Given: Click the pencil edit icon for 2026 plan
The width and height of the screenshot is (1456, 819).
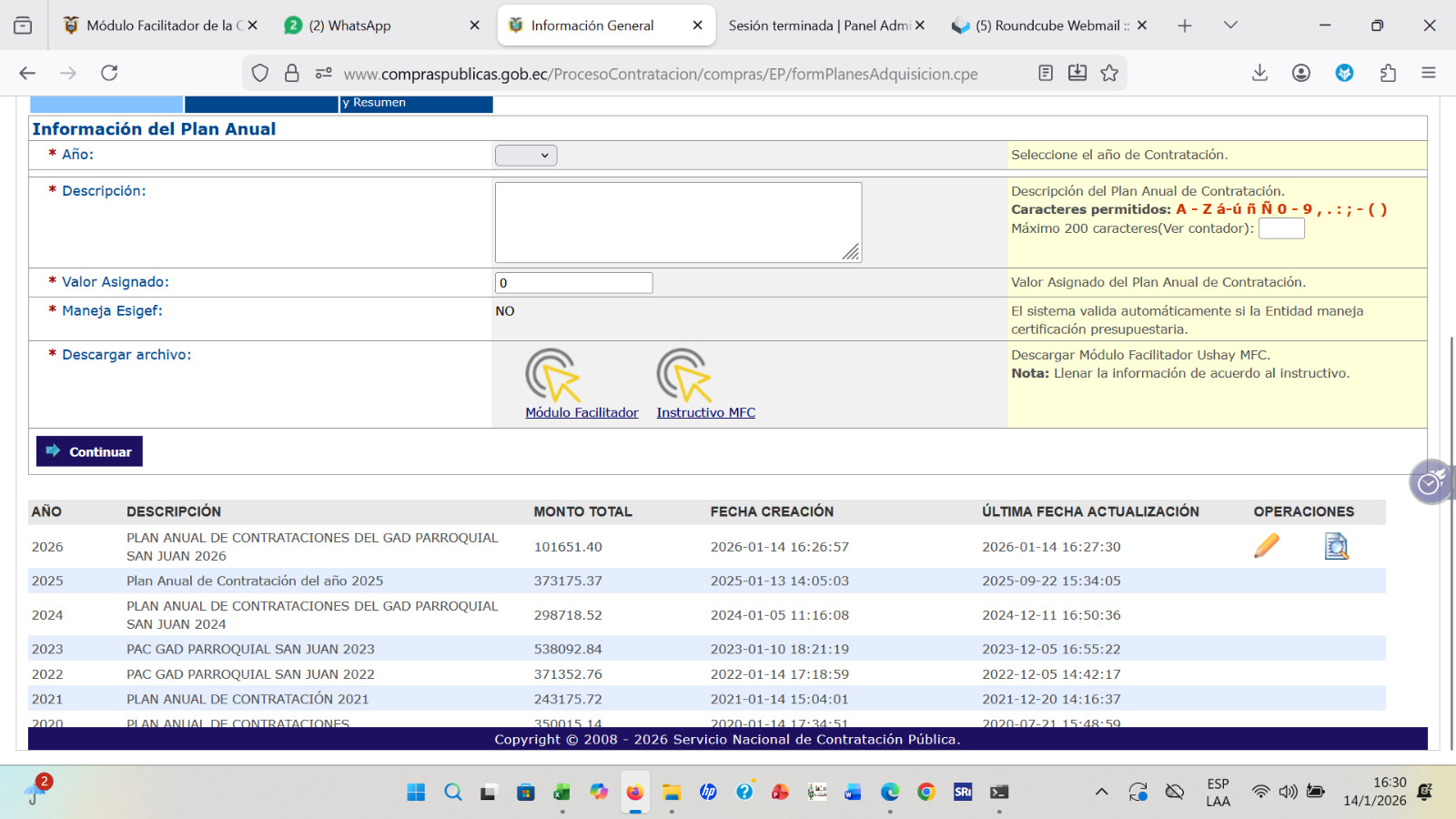Looking at the screenshot, I should [1266, 546].
